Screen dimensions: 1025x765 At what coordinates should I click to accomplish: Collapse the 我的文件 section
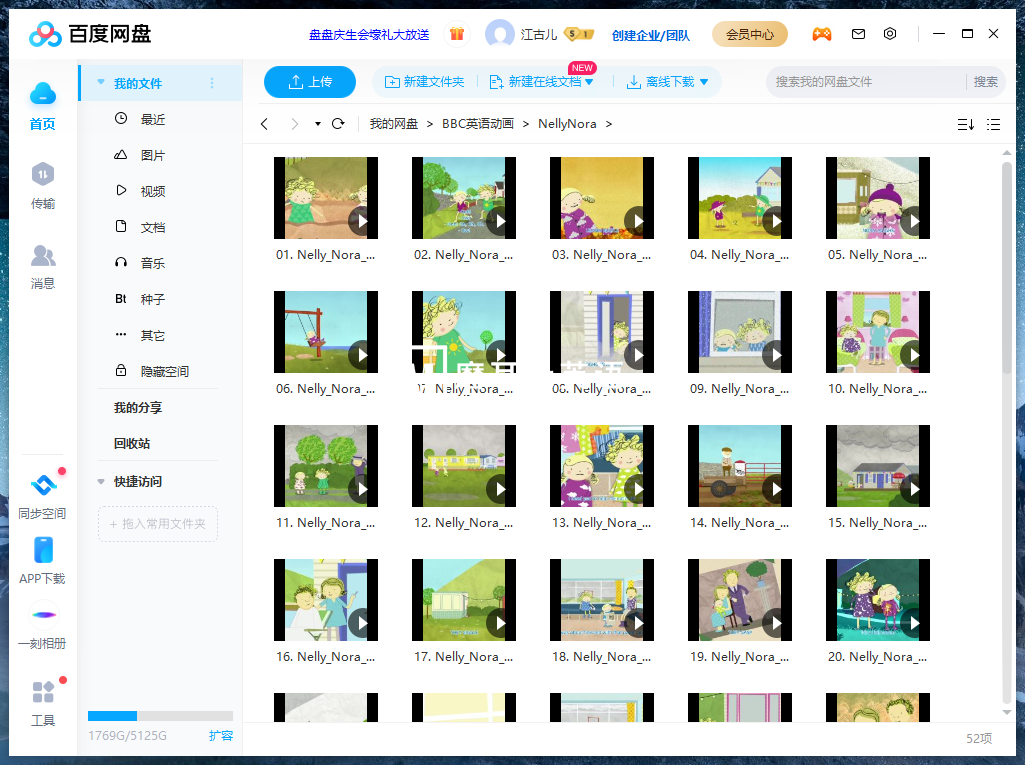click(100, 83)
